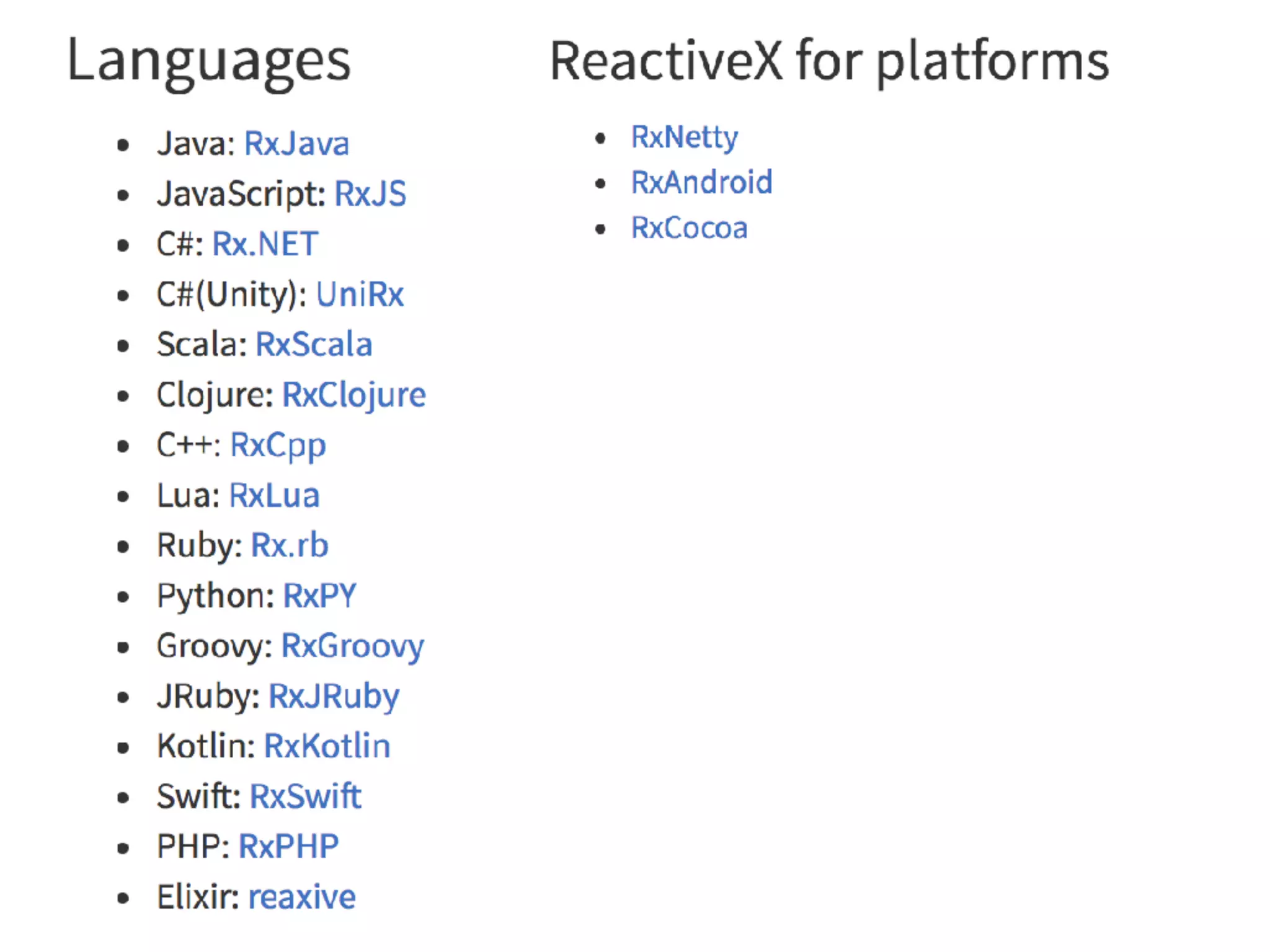Open the RxNetty platform link
1270x952 pixels.
(684, 137)
